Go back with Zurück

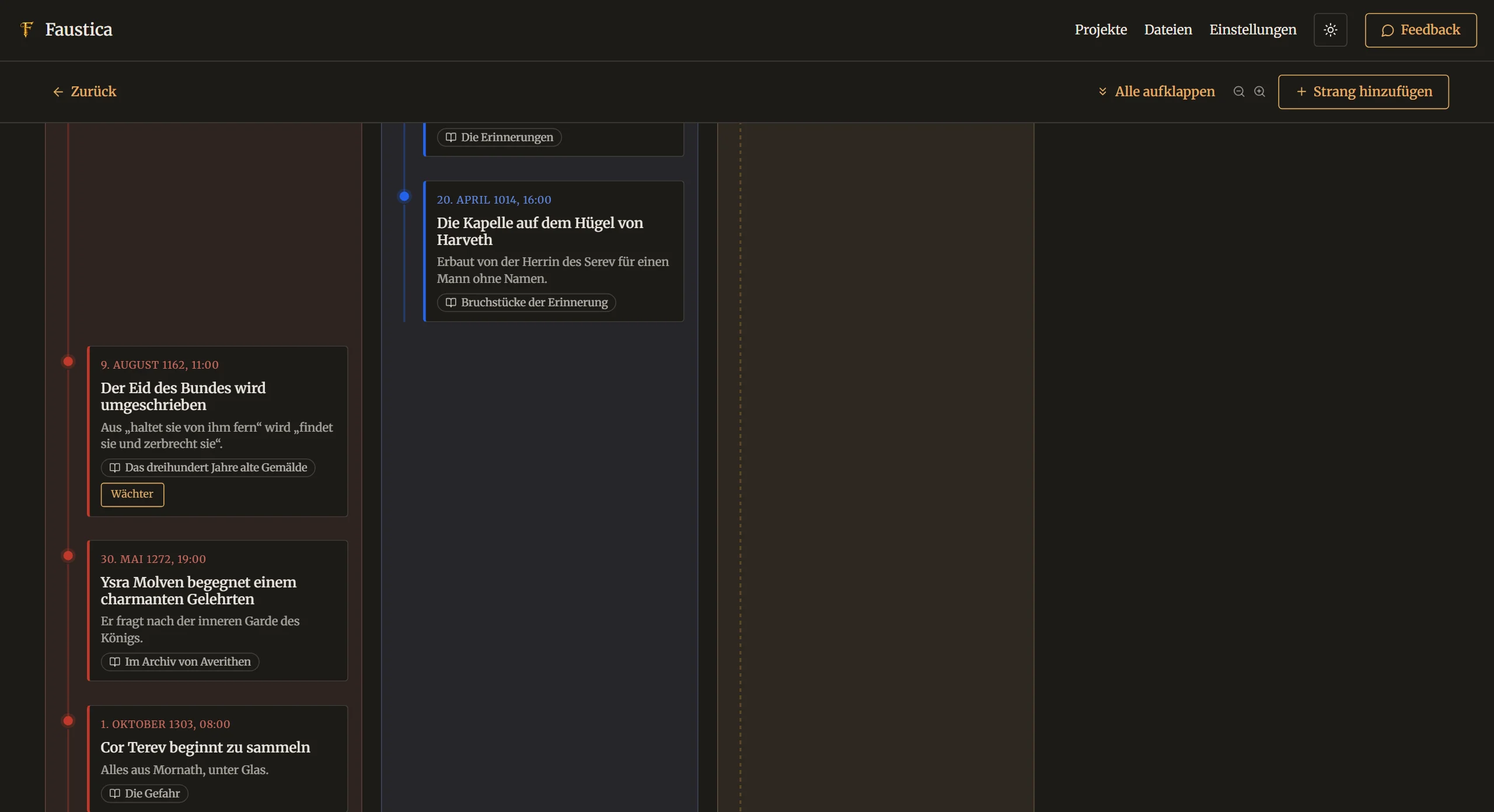(x=85, y=92)
